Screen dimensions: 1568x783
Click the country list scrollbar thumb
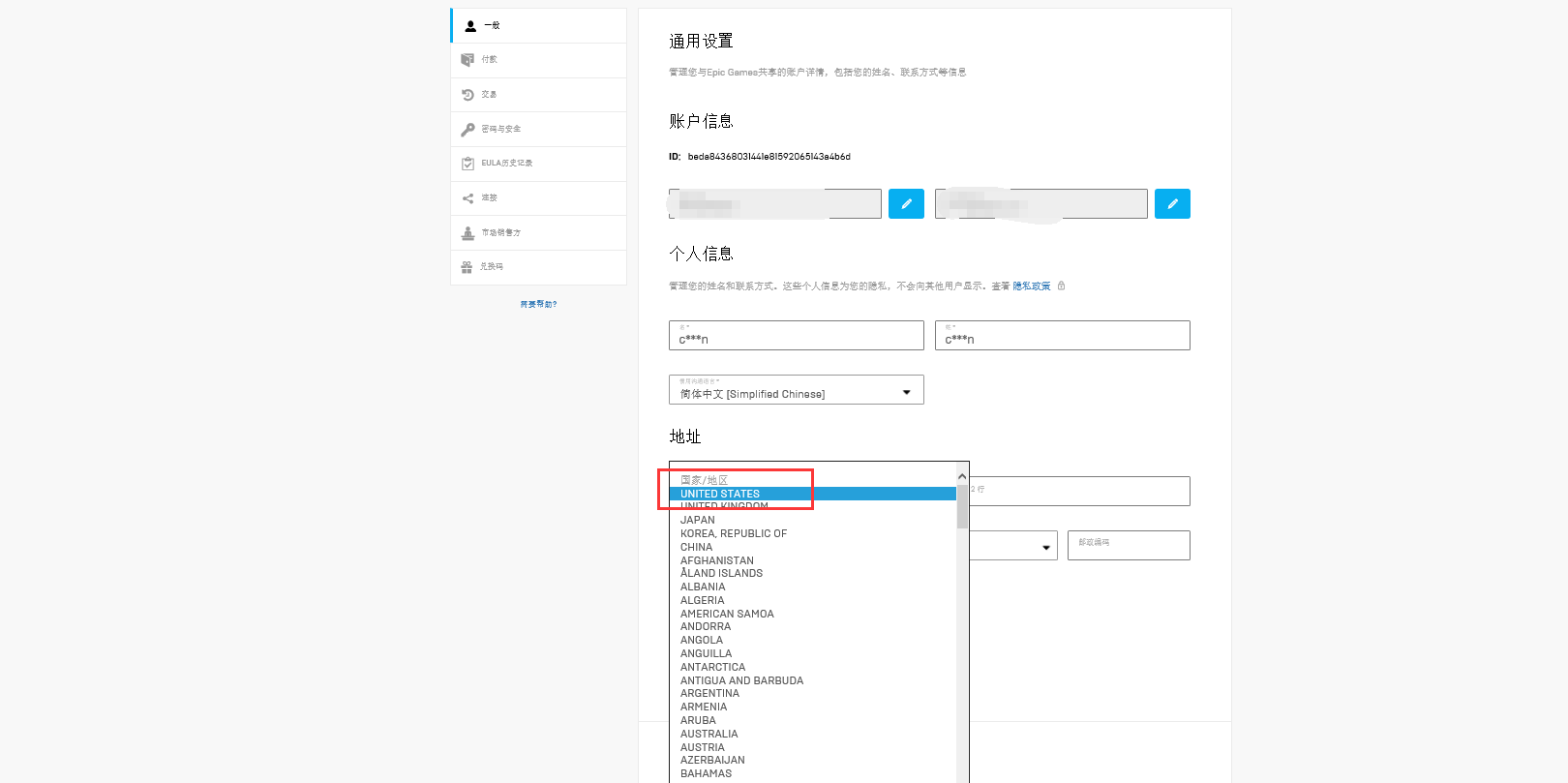(962, 506)
